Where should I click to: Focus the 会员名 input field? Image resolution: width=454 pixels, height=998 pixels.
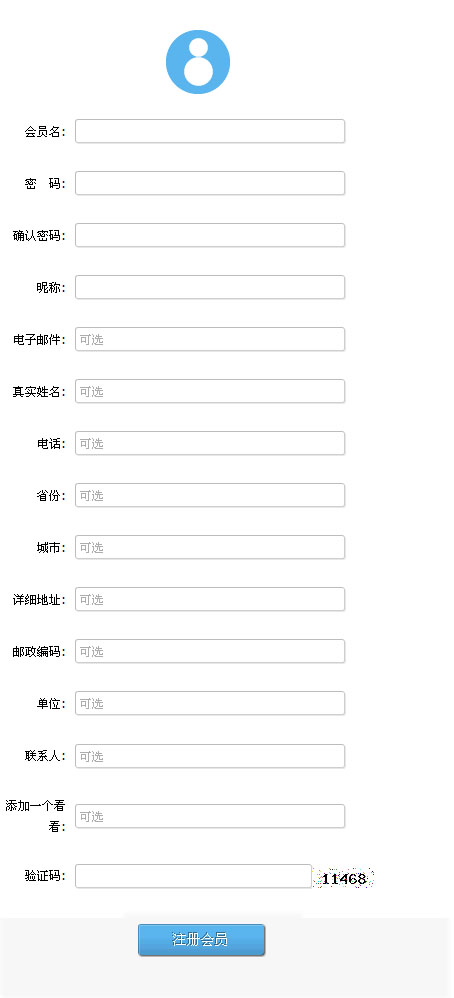pyautogui.click(x=210, y=131)
